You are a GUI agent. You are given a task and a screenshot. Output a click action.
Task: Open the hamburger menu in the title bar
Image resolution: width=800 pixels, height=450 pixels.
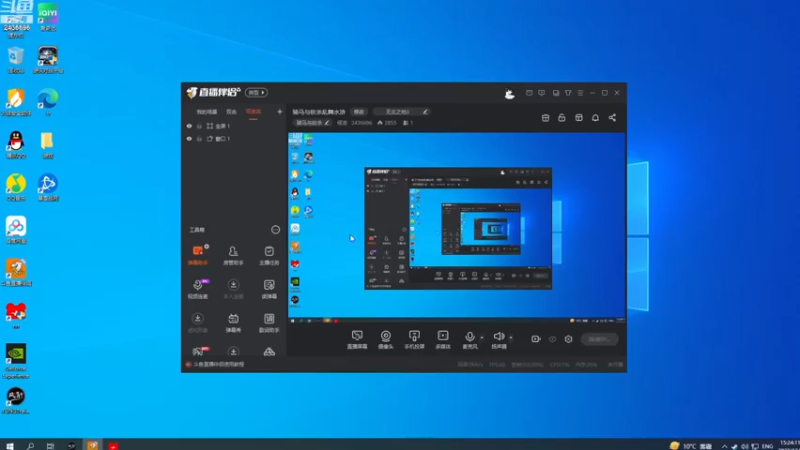580,93
